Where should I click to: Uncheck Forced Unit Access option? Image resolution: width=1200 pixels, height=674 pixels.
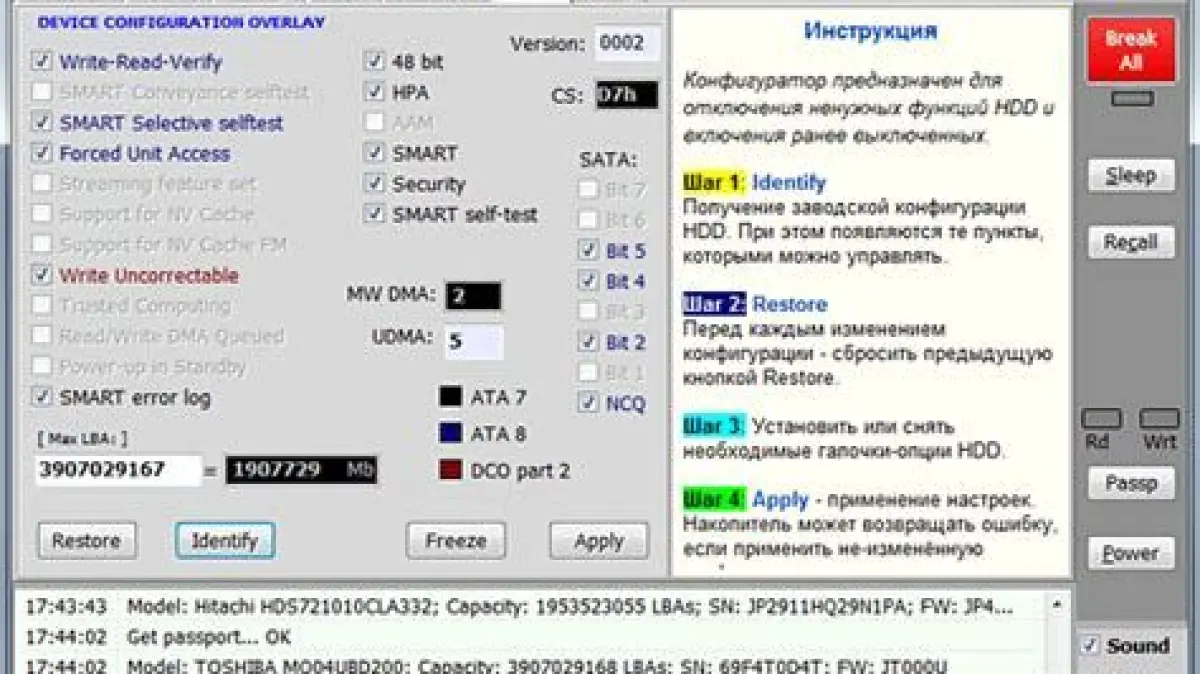pos(42,154)
